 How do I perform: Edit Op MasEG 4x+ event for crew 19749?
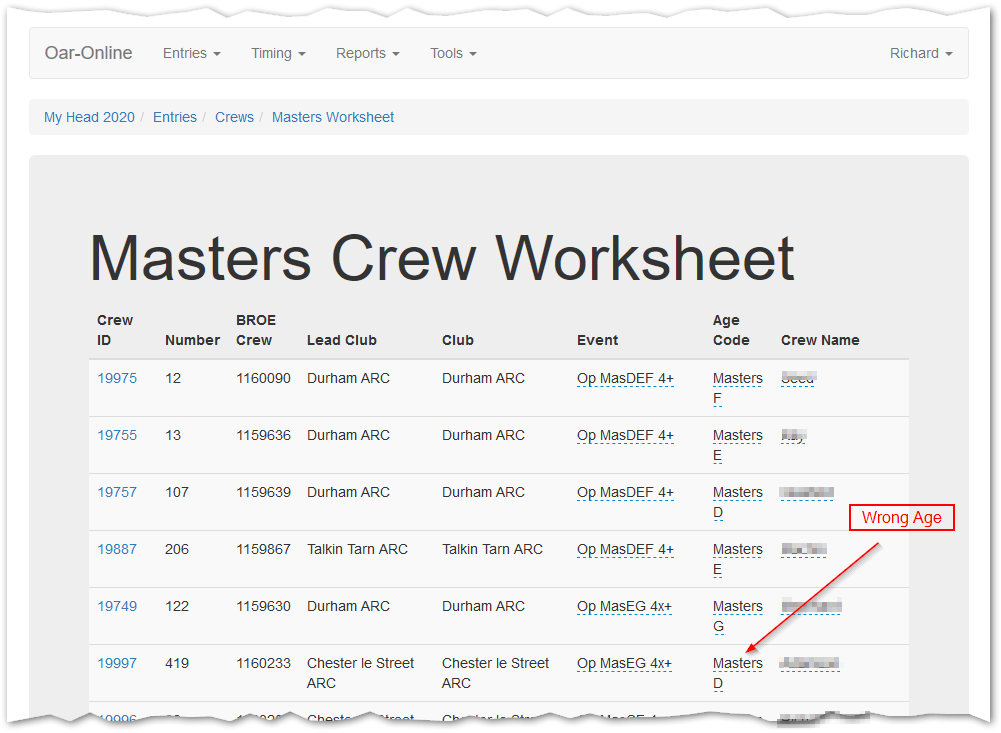(x=624, y=606)
